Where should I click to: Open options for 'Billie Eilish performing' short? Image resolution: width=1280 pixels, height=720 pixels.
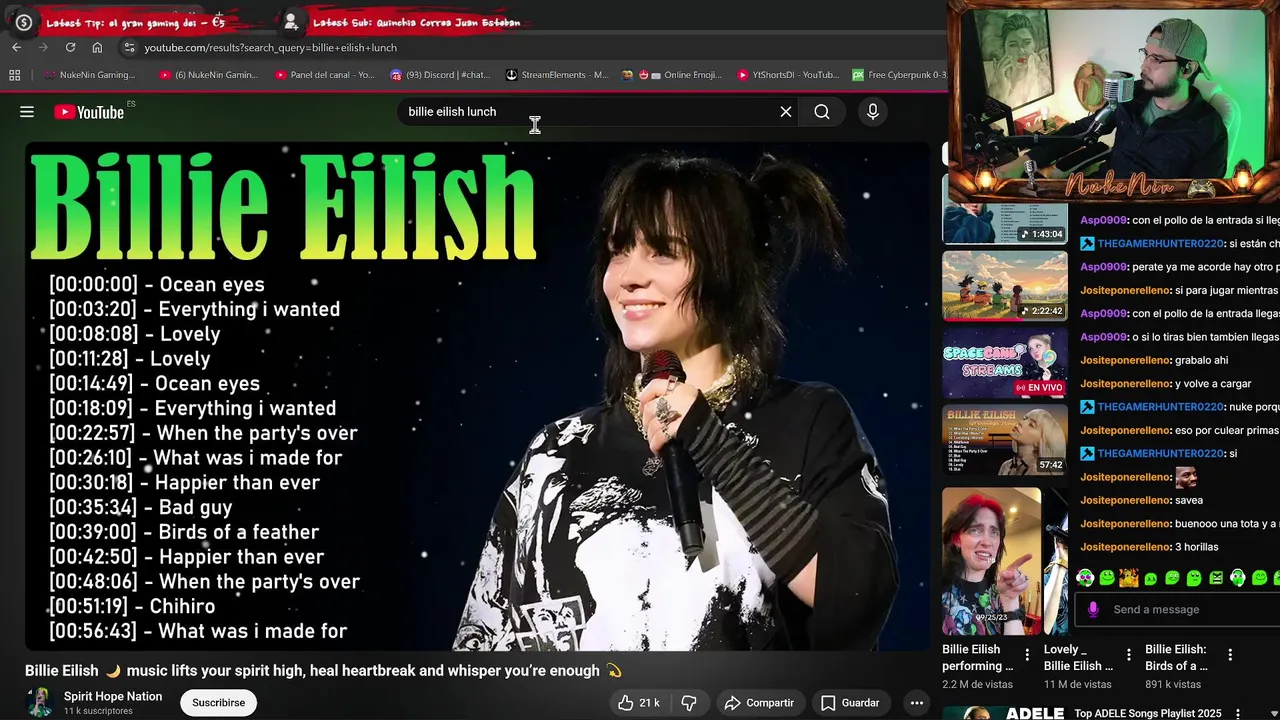pos(1027,656)
